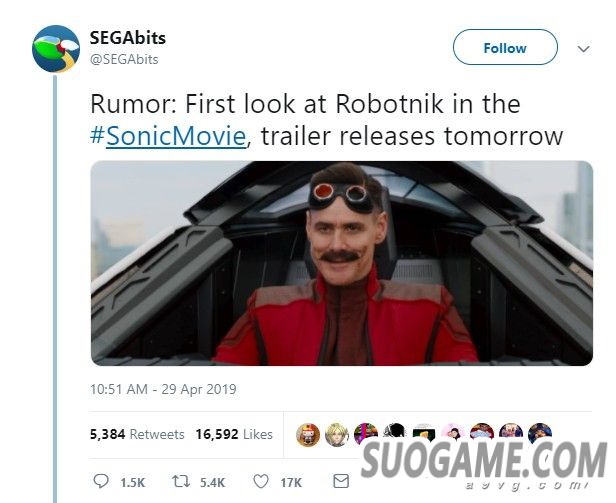This screenshot has width=616, height=503.
Task: Open the first liker avatar with crown
Action: [x=308, y=435]
